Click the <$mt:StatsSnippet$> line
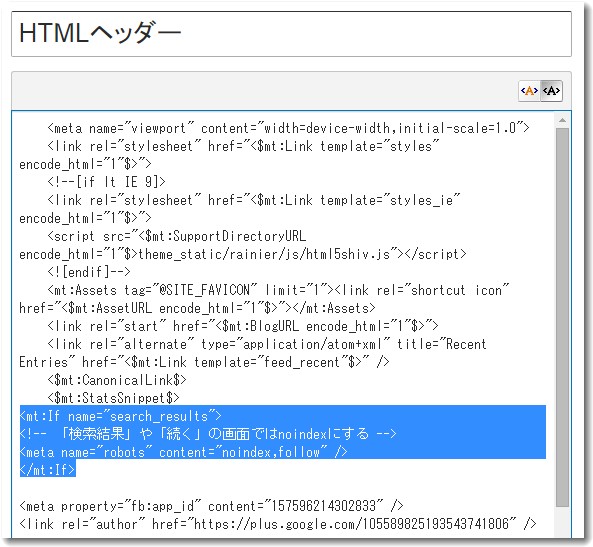593x547 pixels. [113, 398]
